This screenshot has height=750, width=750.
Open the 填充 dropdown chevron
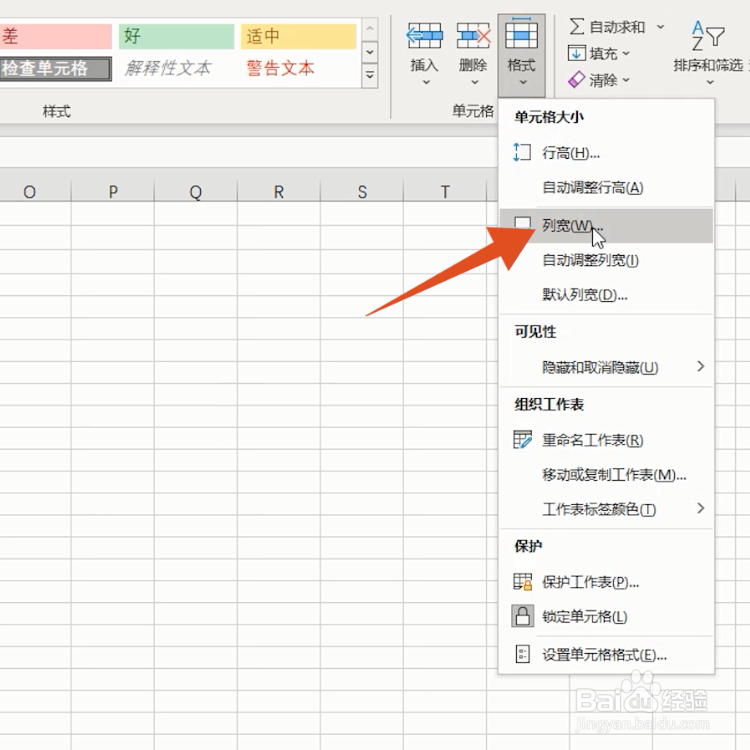[x=626, y=53]
